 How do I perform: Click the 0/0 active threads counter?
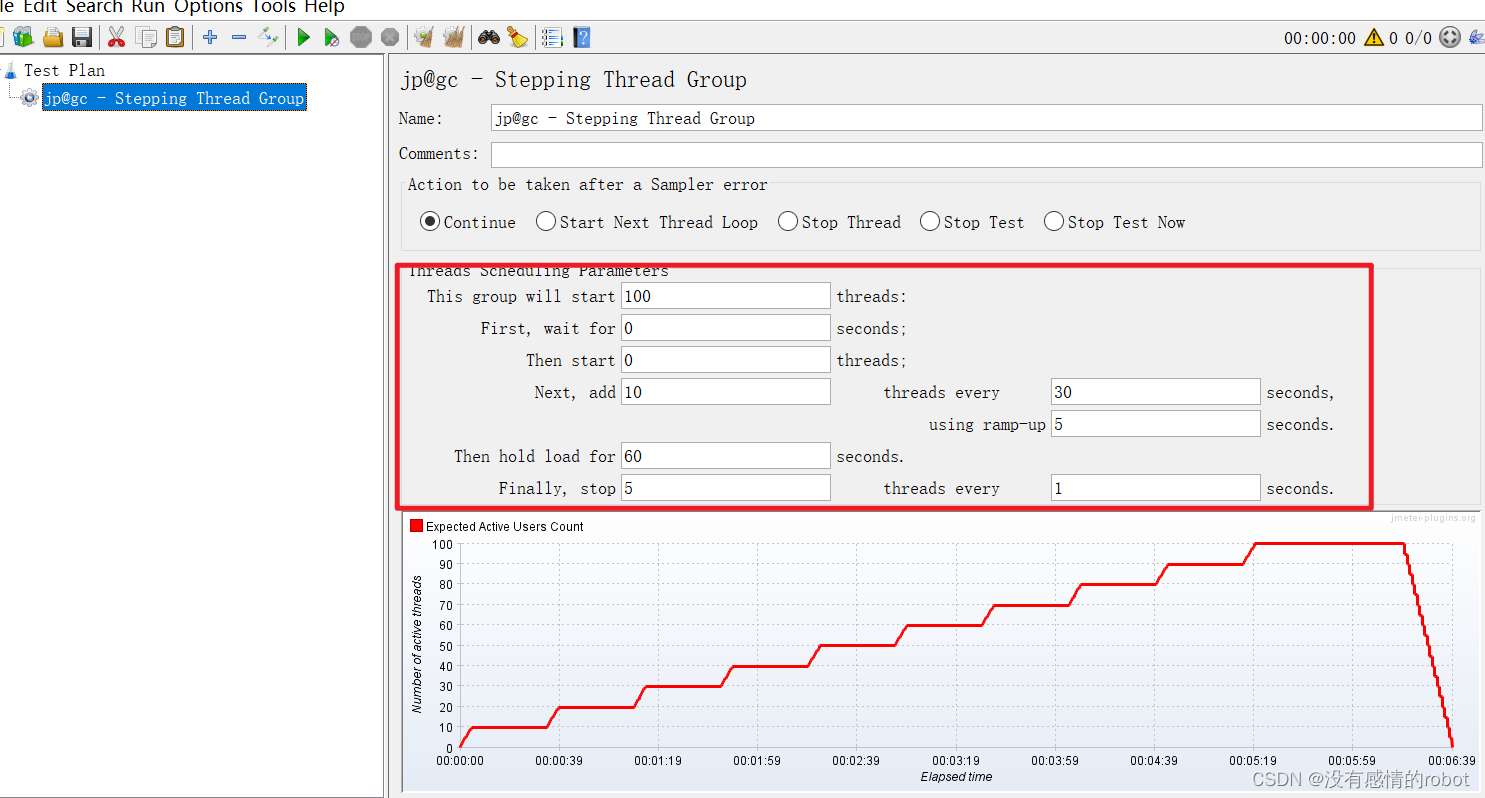pos(1419,38)
